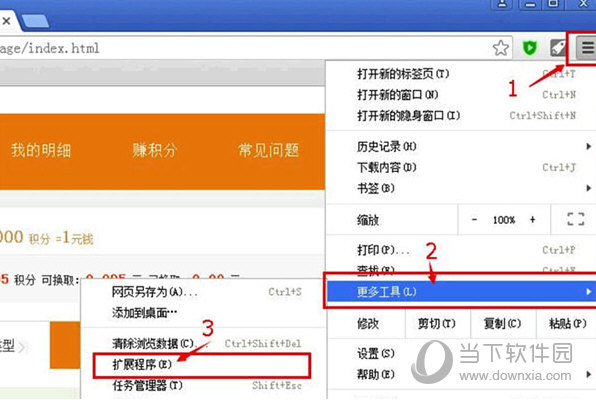Click 剪切(T) in the edit row
Viewport: 596px width, 405px height.
pyautogui.click(x=437, y=324)
